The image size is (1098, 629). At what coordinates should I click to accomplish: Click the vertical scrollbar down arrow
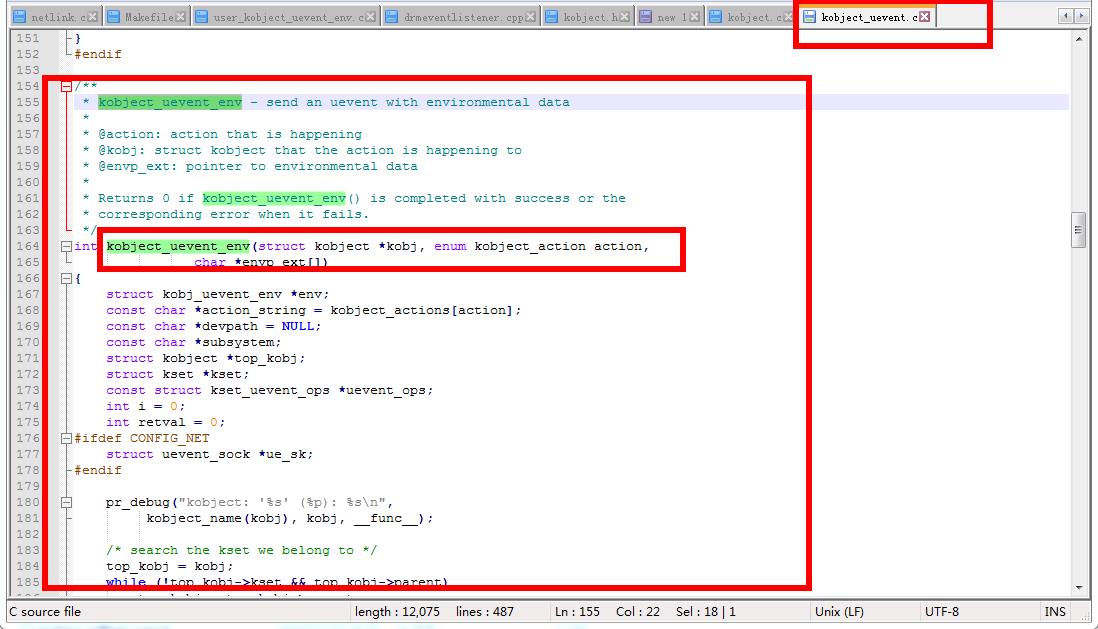pos(1081,587)
